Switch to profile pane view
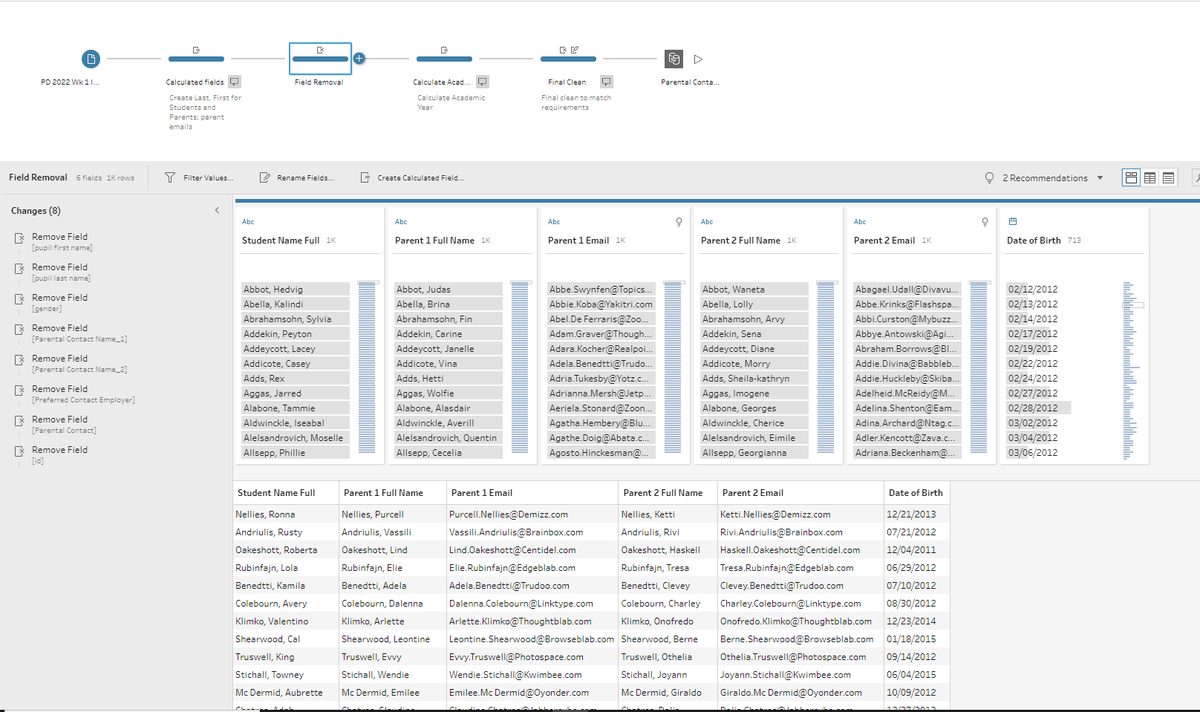The height and width of the screenshot is (712, 1200). pos(1132,178)
